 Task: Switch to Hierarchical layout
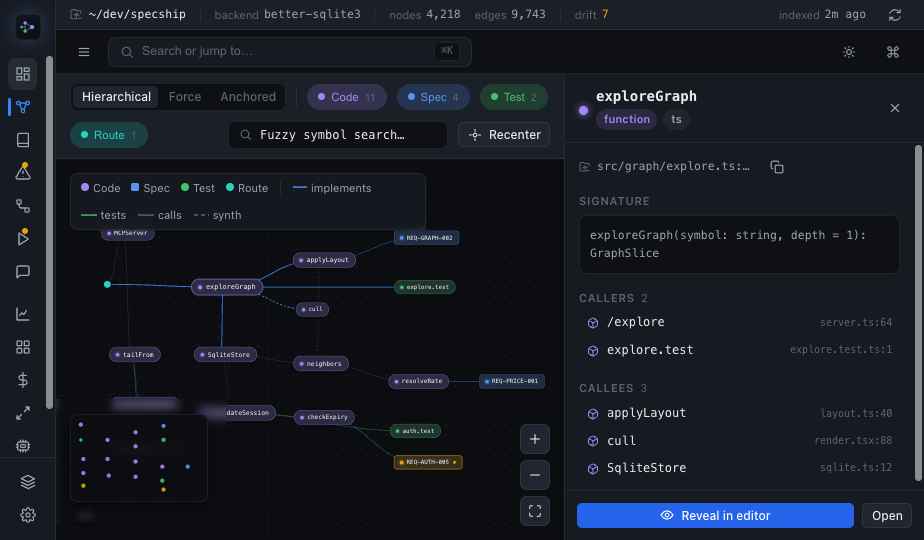click(x=116, y=97)
